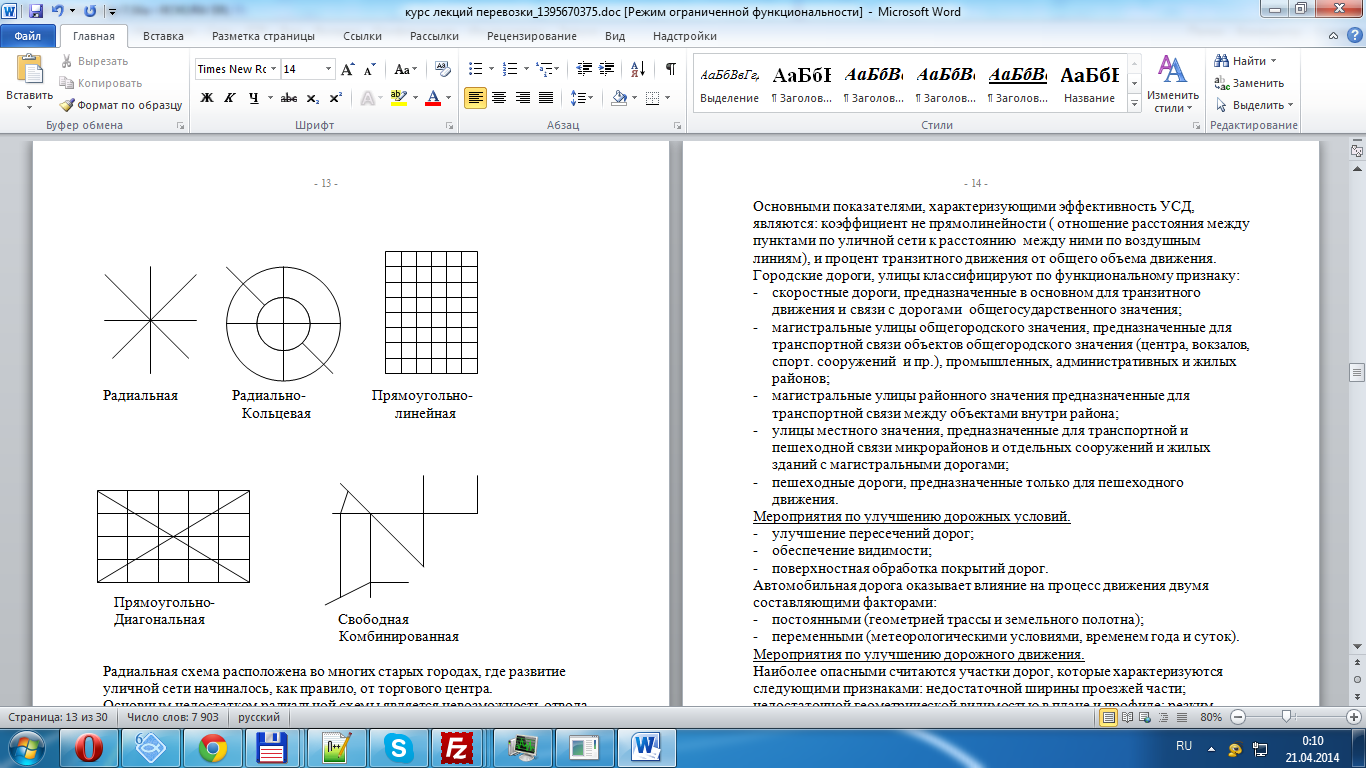
Task: Switch to Разметка страницы tab
Action: 263,36
